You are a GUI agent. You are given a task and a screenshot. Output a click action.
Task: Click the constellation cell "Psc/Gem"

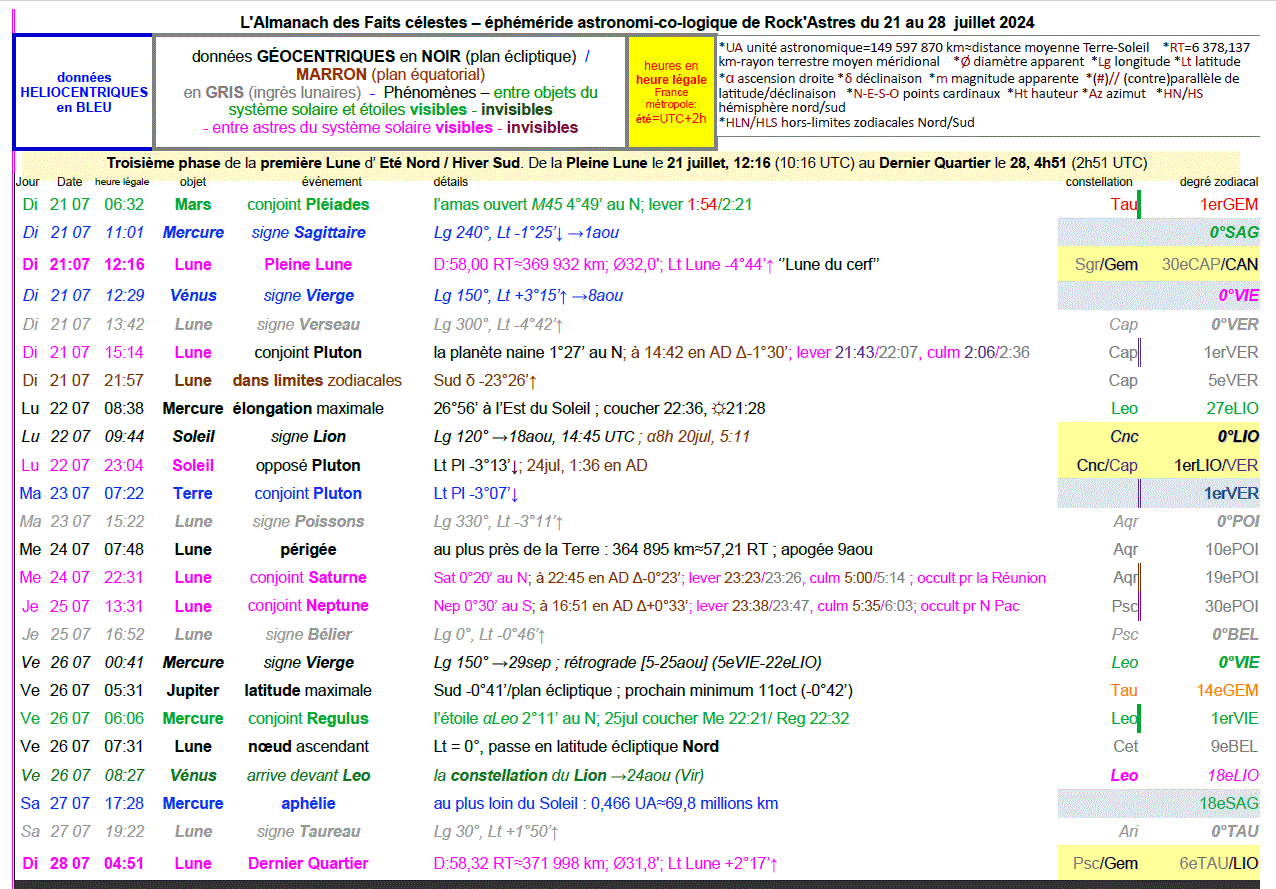[1105, 863]
